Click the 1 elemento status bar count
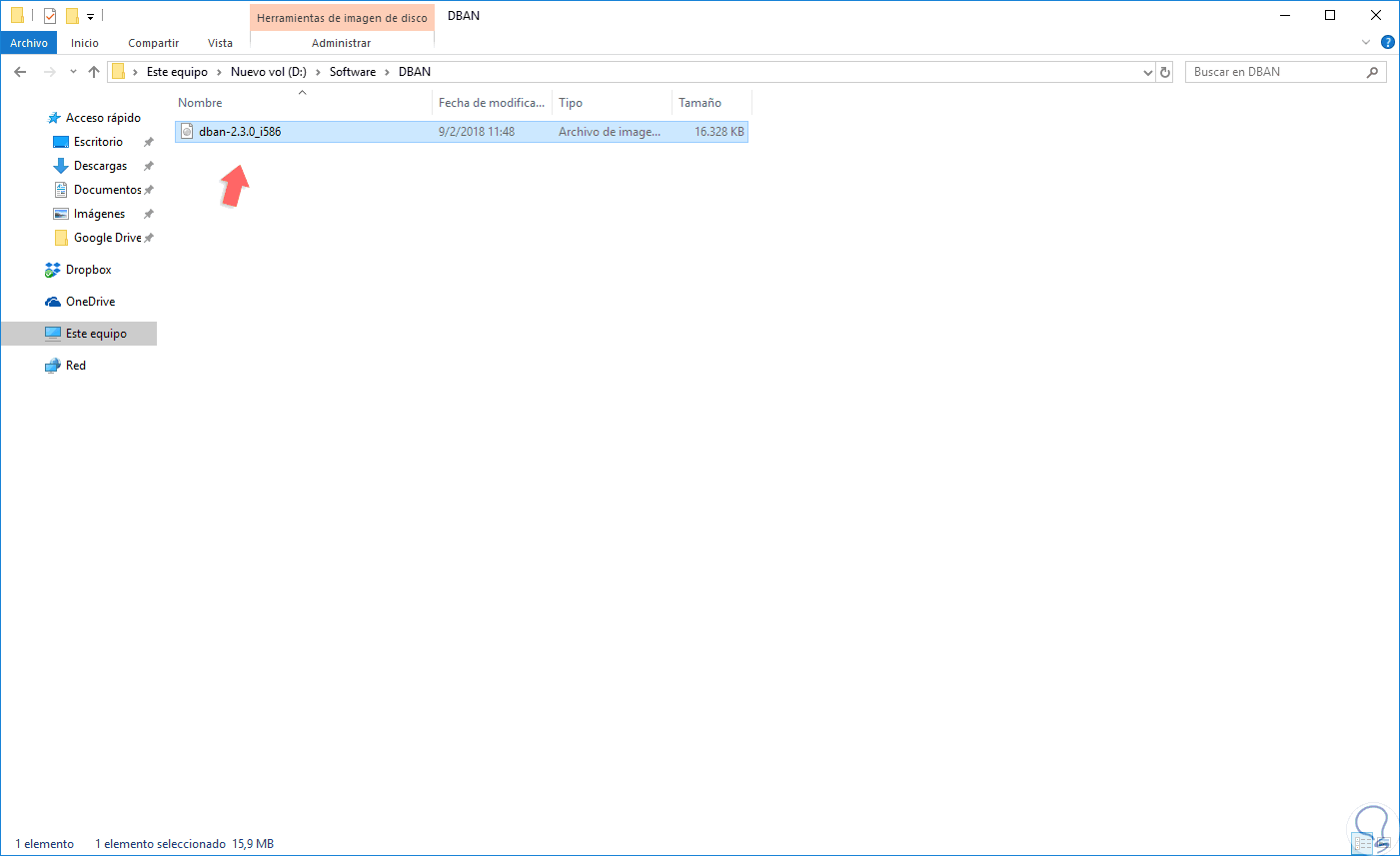 [x=45, y=844]
